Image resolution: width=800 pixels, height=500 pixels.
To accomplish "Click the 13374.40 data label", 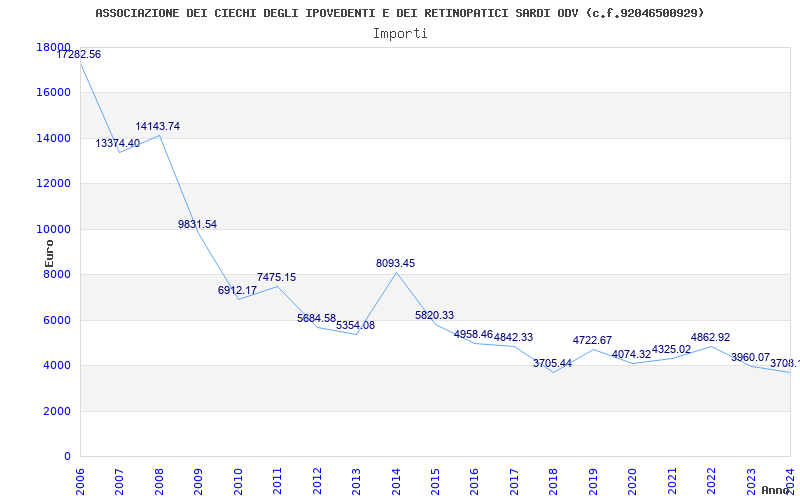I will coord(118,144).
